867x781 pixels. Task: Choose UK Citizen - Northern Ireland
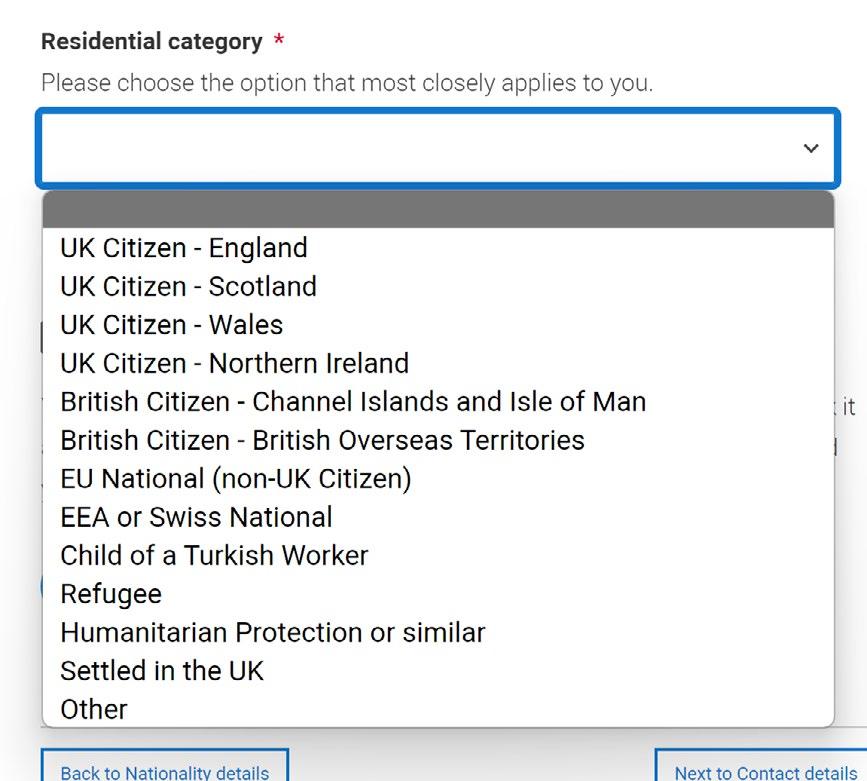click(234, 363)
